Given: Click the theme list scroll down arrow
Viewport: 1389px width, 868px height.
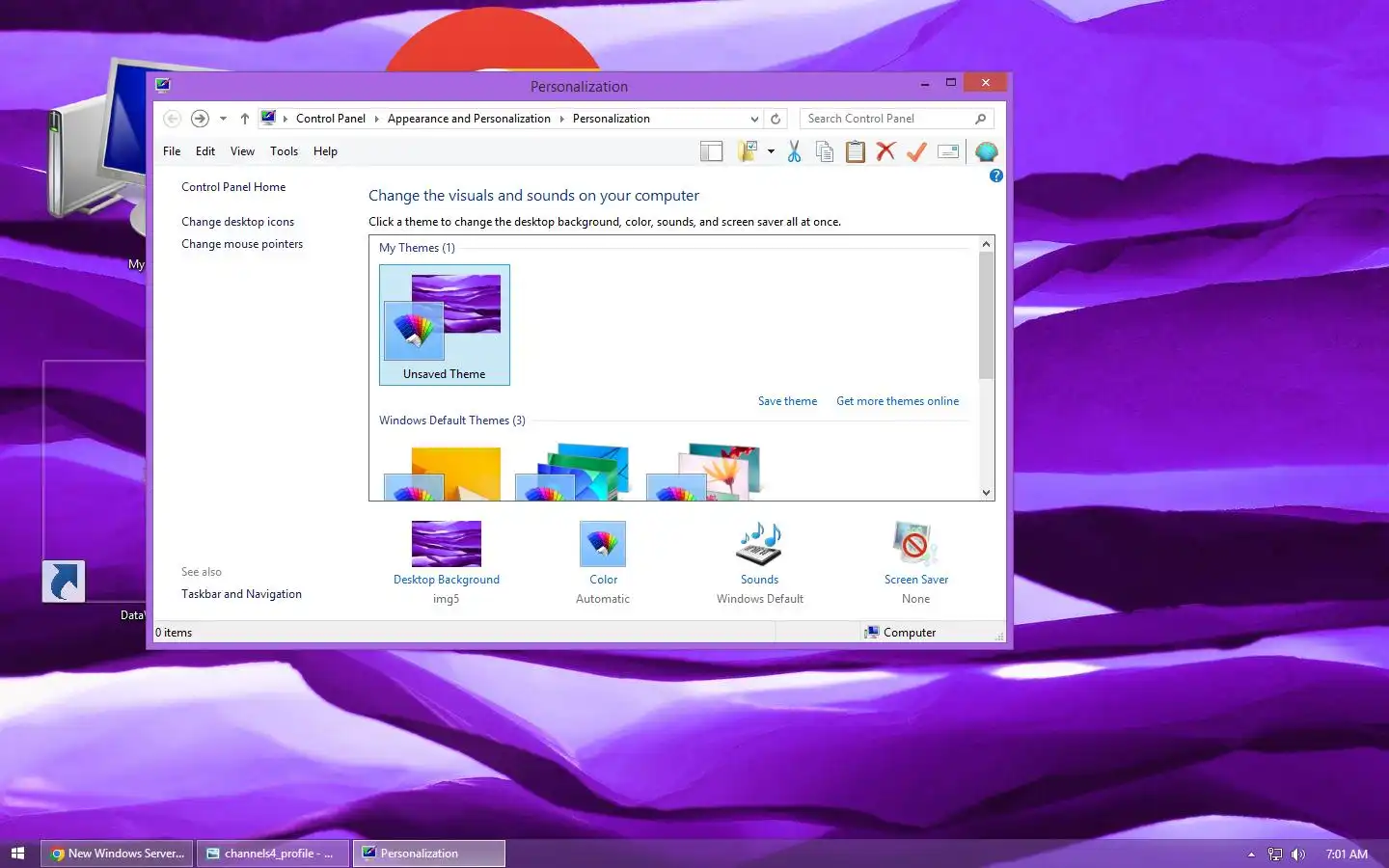Looking at the screenshot, I should [x=986, y=492].
